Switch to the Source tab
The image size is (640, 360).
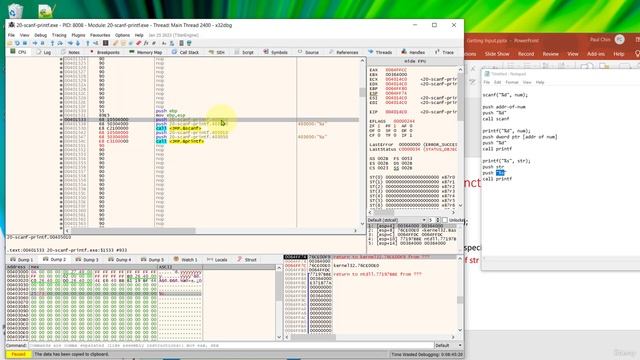coord(308,52)
